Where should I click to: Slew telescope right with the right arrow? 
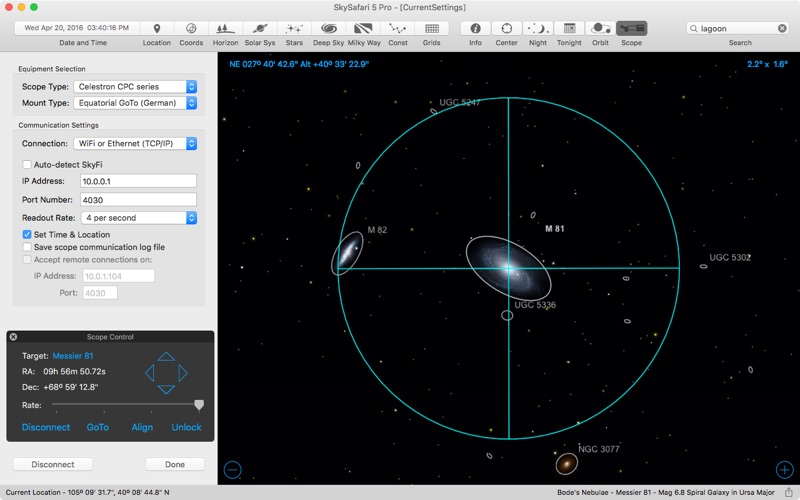[x=183, y=373]
